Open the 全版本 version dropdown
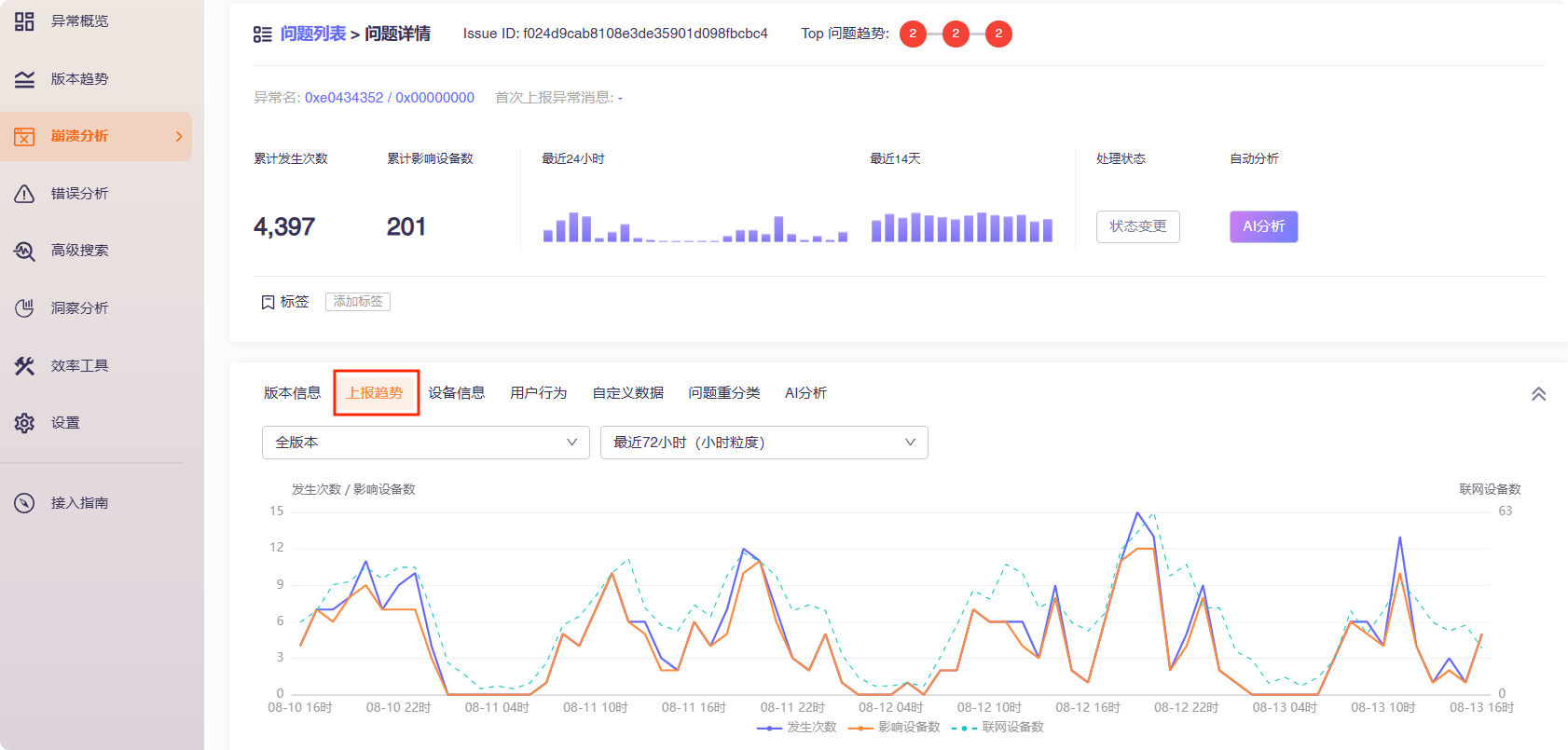This screenshot has height=750, width=1568. pyautogui.click(x=425, y=443)
